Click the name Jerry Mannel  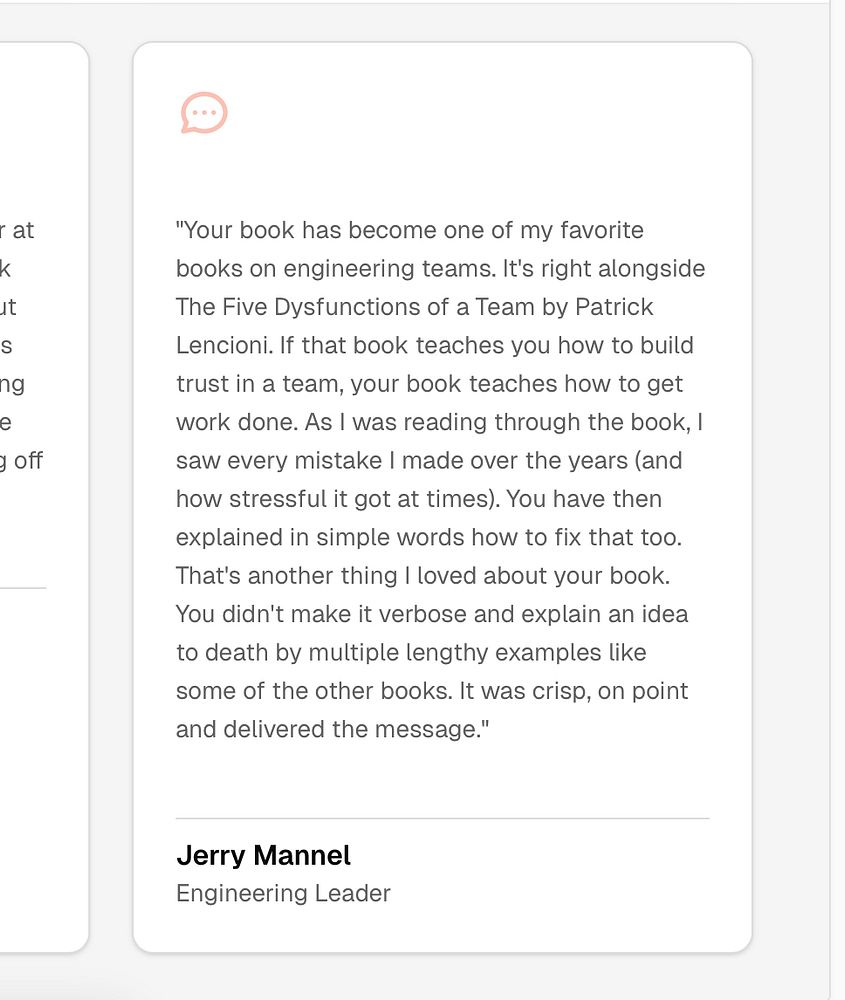tap(263, 856)
